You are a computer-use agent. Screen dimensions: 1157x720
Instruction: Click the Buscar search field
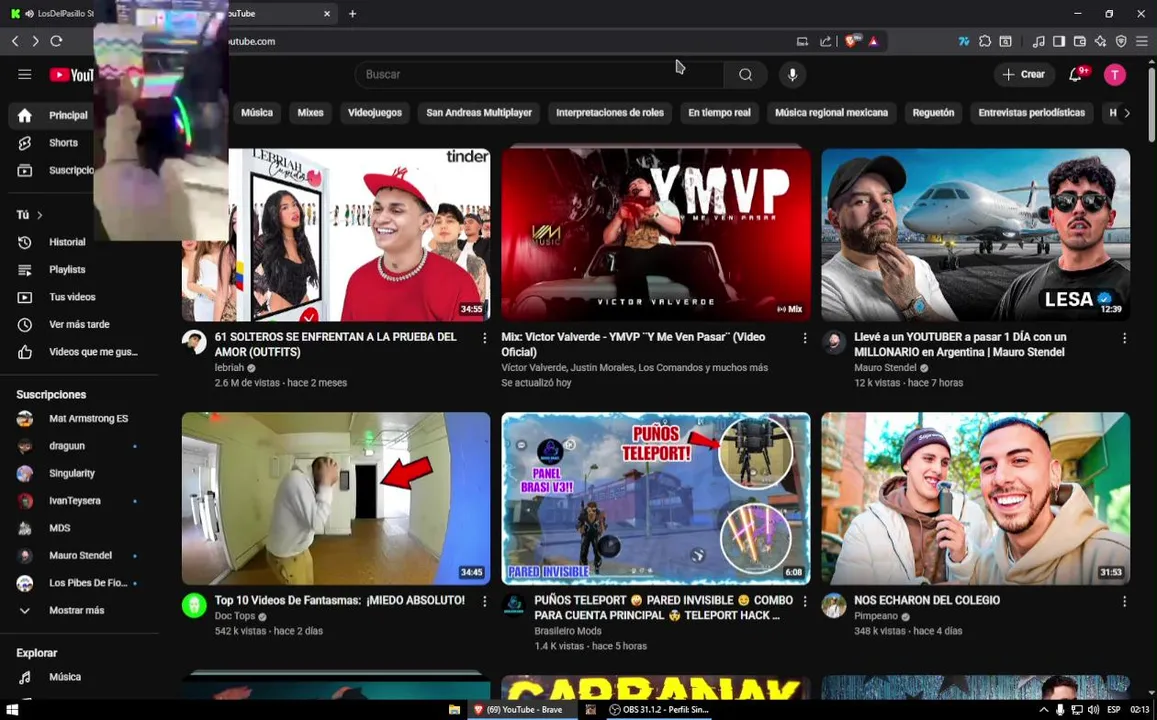click(539, 75)
